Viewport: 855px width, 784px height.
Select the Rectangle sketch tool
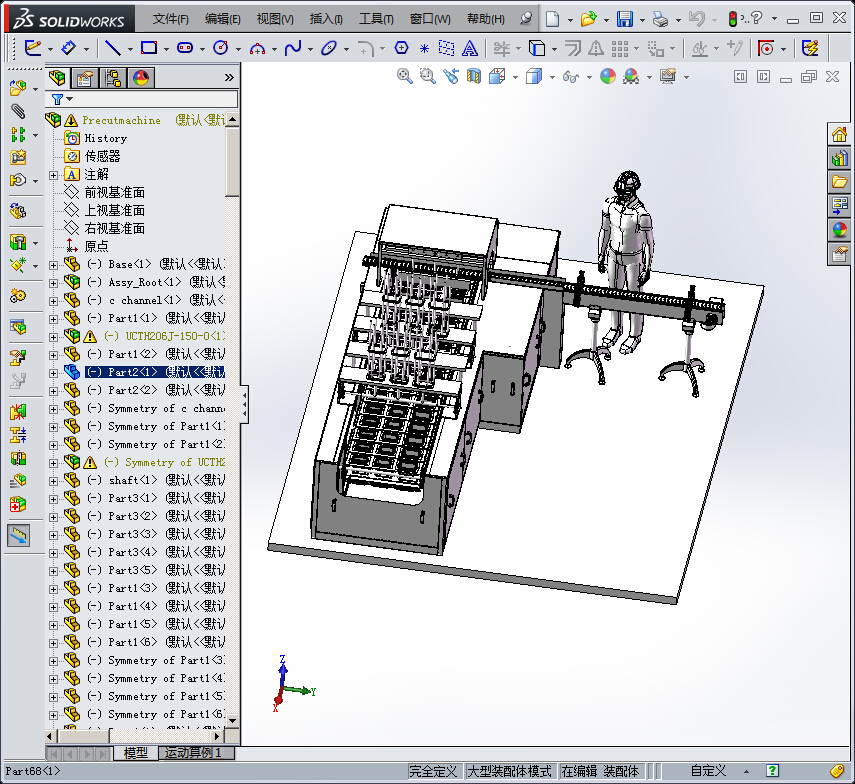[149, 48]
